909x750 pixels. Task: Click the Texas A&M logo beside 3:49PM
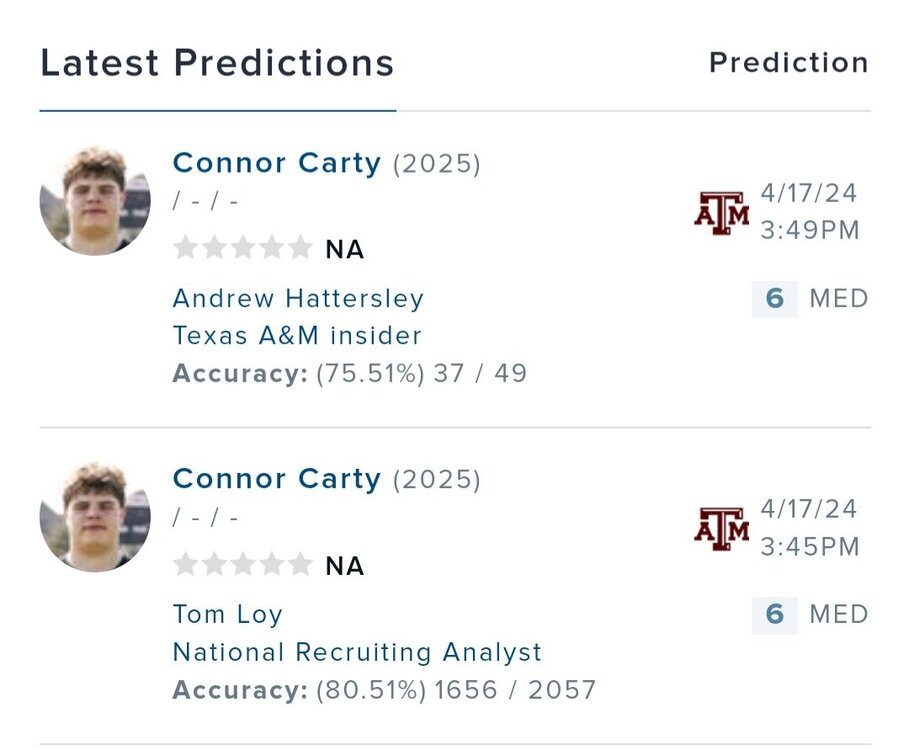(x=722, y=212)
